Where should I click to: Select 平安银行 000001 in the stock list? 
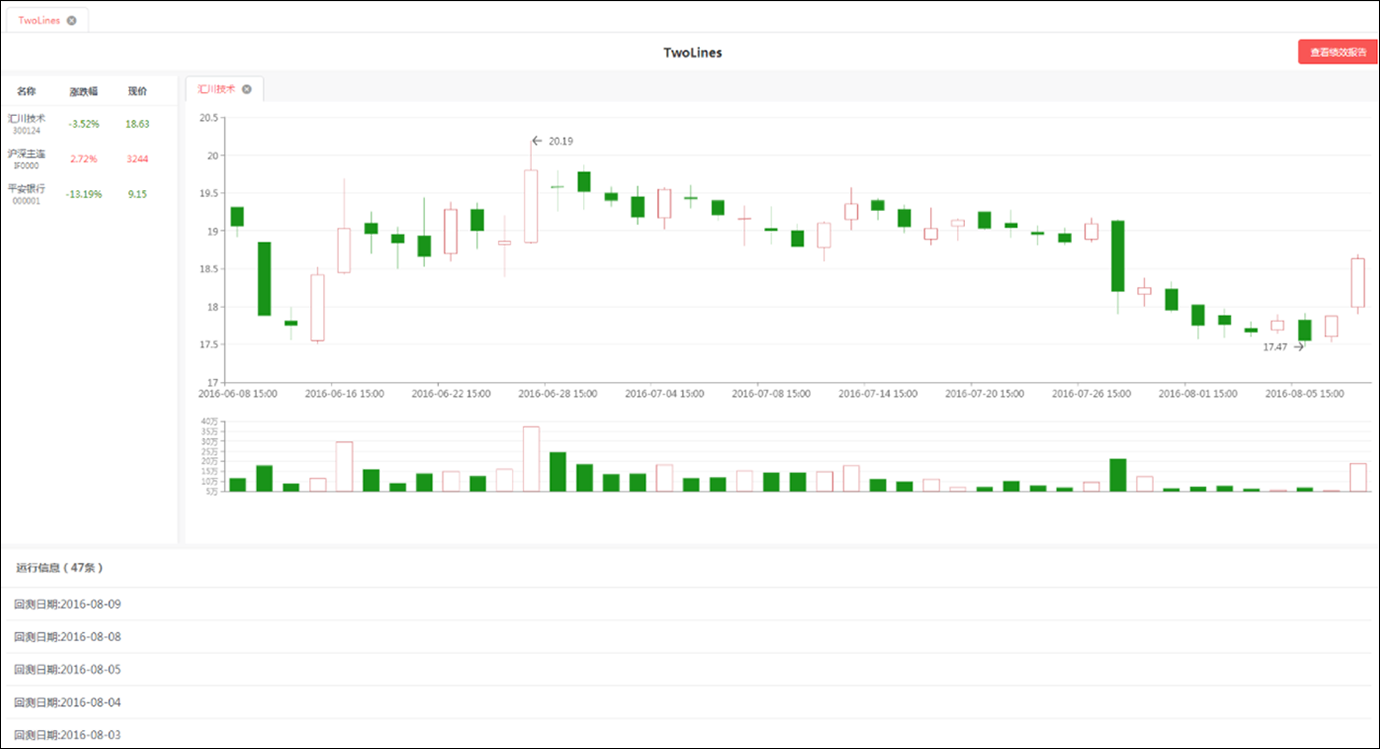(27, 194)
